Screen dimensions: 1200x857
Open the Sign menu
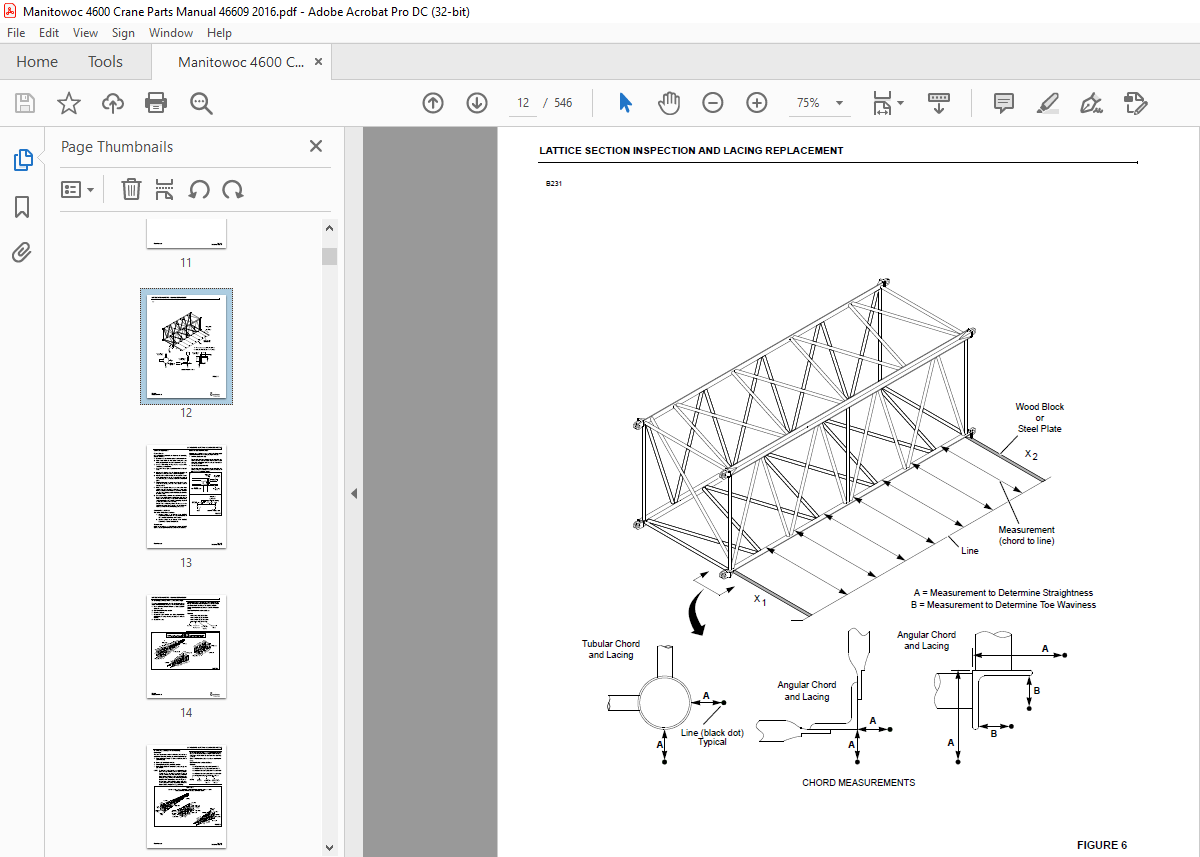pos(123,33)
